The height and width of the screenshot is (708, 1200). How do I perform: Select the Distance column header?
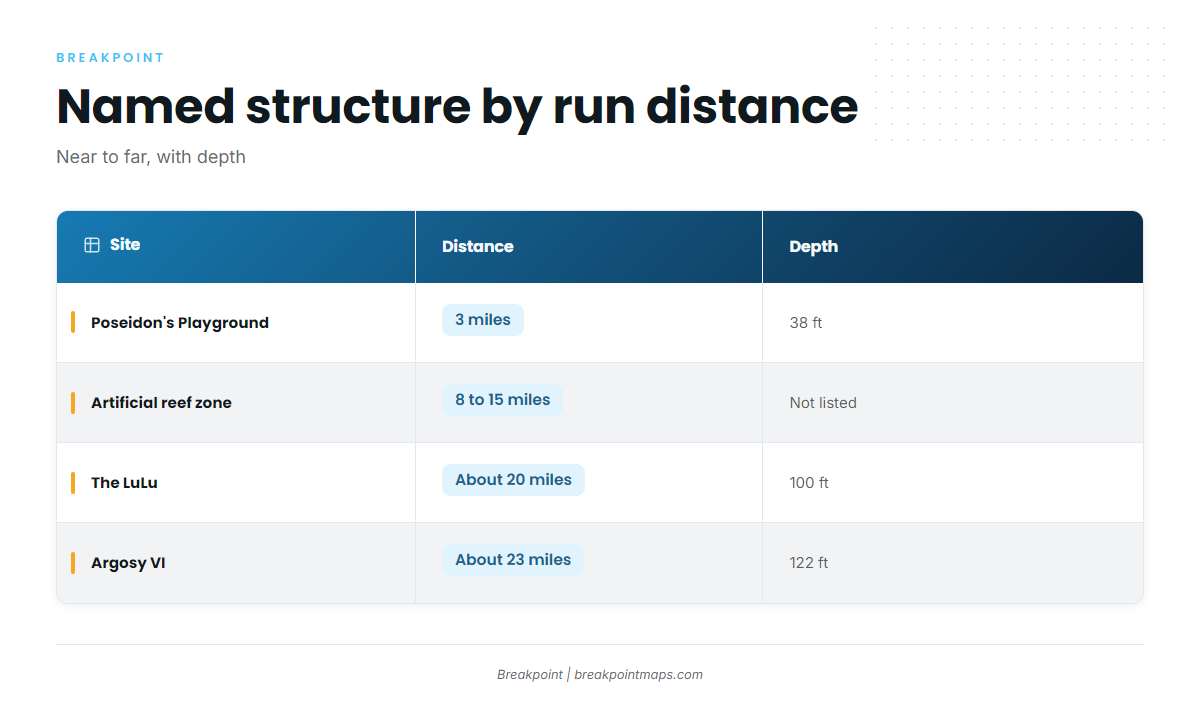tap(589, 247)
